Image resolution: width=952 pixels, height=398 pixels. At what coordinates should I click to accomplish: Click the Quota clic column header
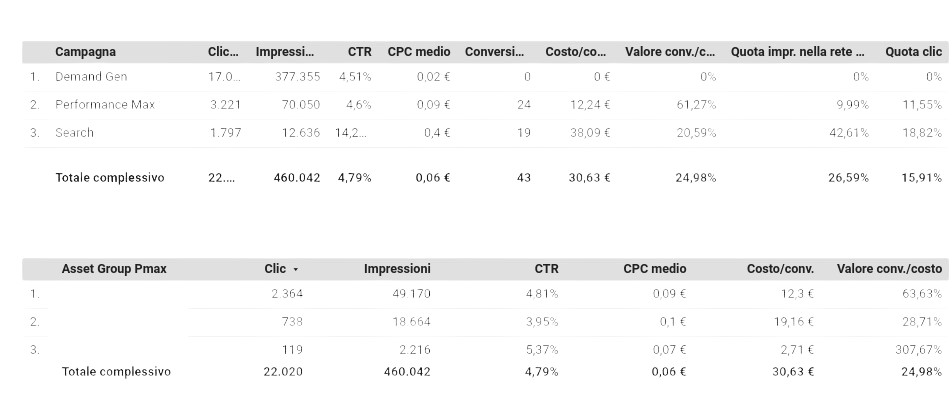tap(913, 52)
